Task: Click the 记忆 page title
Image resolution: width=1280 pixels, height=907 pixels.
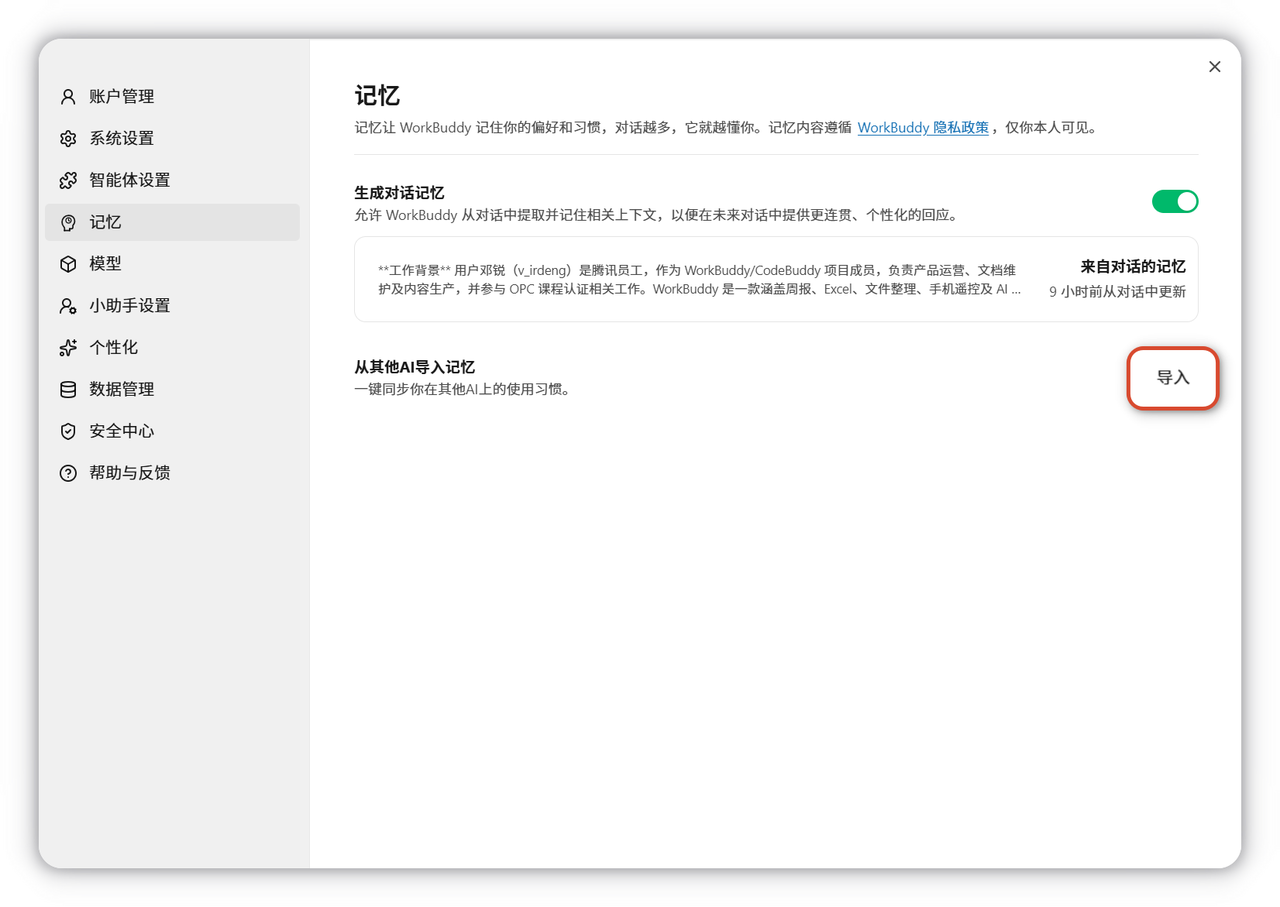Action: click(x=377, y=96)
